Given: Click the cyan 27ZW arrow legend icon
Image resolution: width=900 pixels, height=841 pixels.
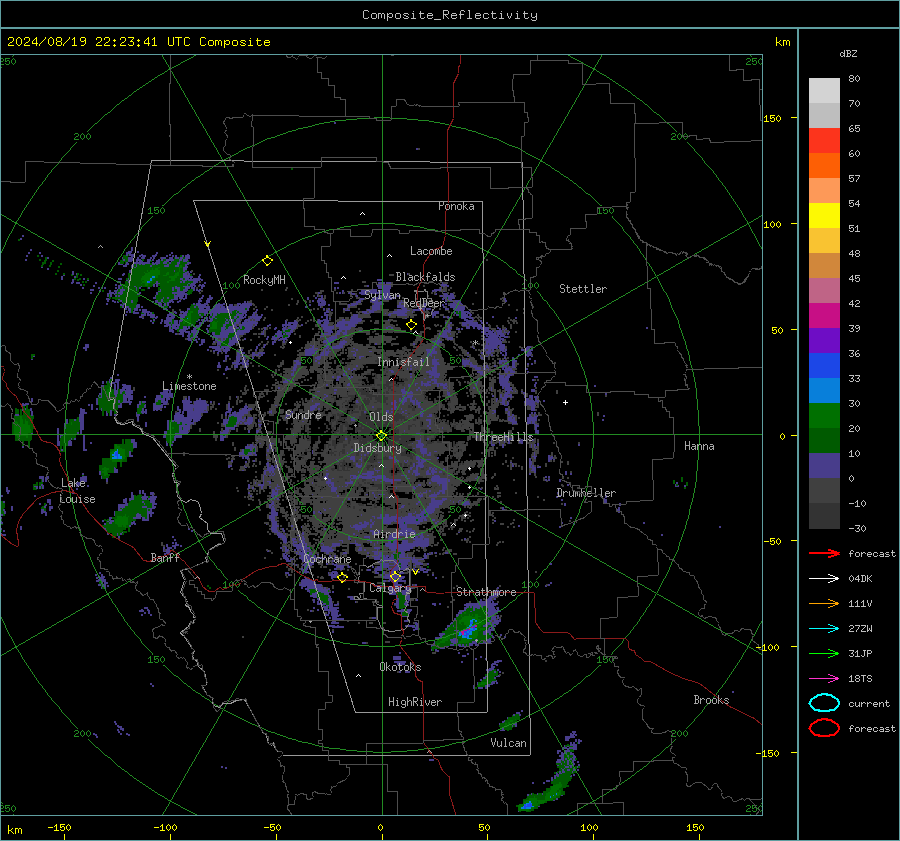Looking at the screenshot, I should pos(824,629).
